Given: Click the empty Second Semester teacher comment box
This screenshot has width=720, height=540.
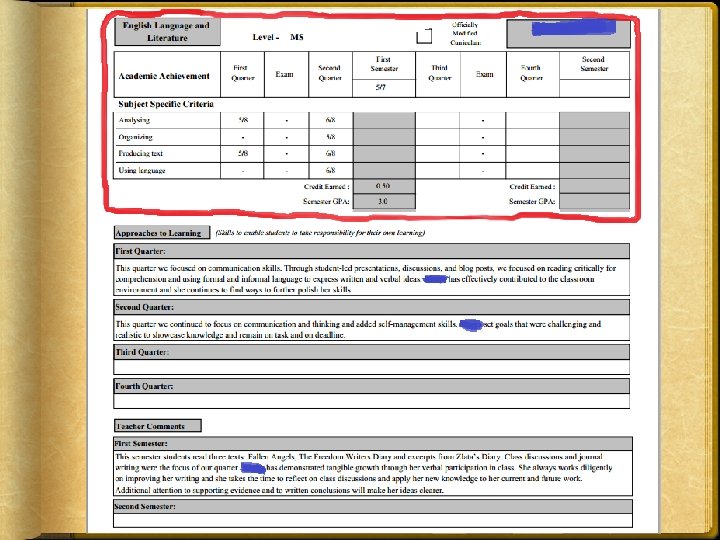Looking at the screenshot, I should click(373, 520).
